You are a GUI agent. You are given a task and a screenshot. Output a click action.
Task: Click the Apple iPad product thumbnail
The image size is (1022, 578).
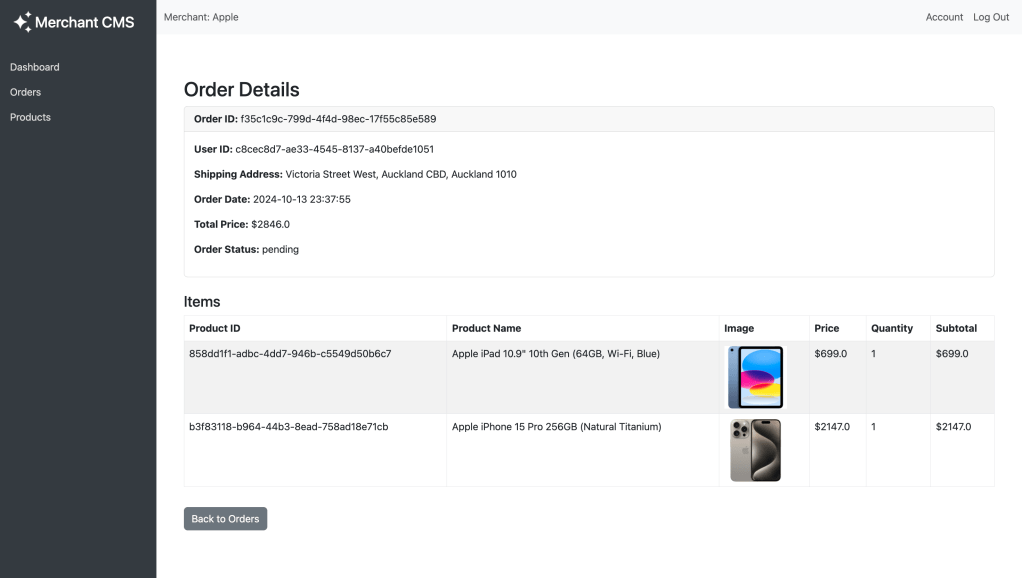click(x=755, y=377)
